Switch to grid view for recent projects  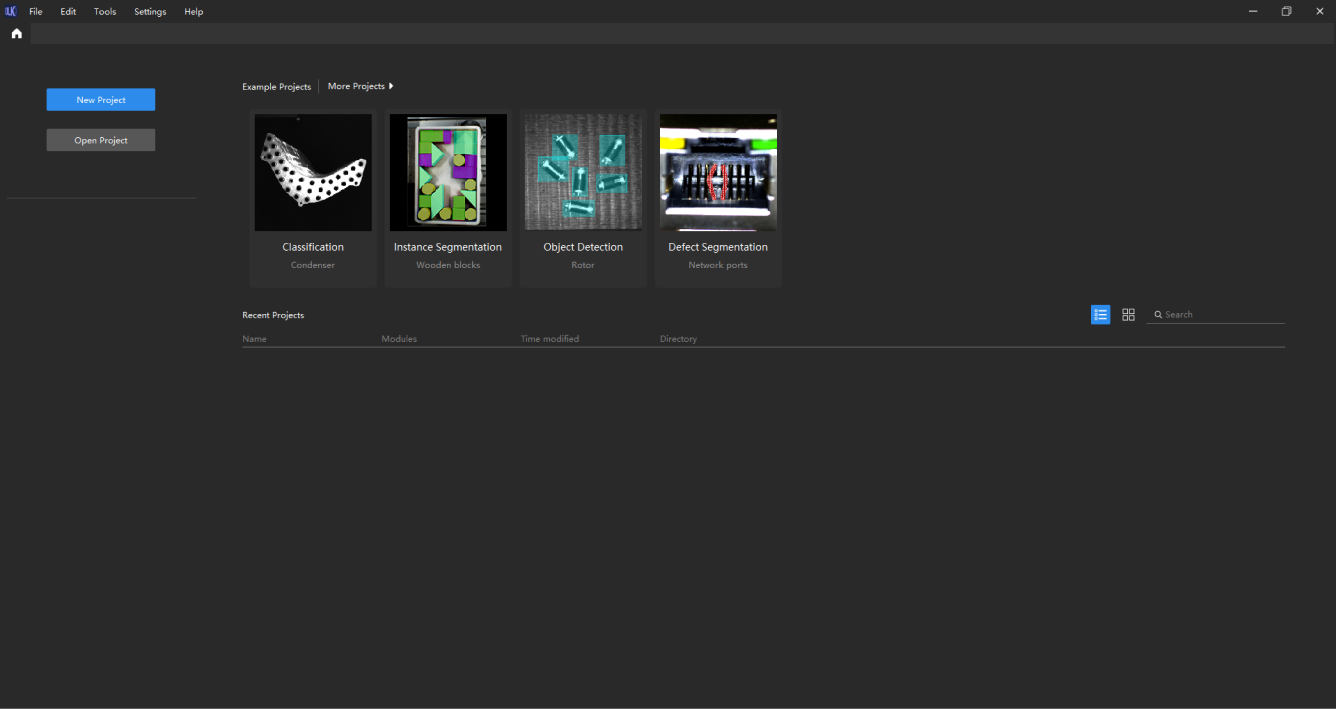pos(1128,315)
